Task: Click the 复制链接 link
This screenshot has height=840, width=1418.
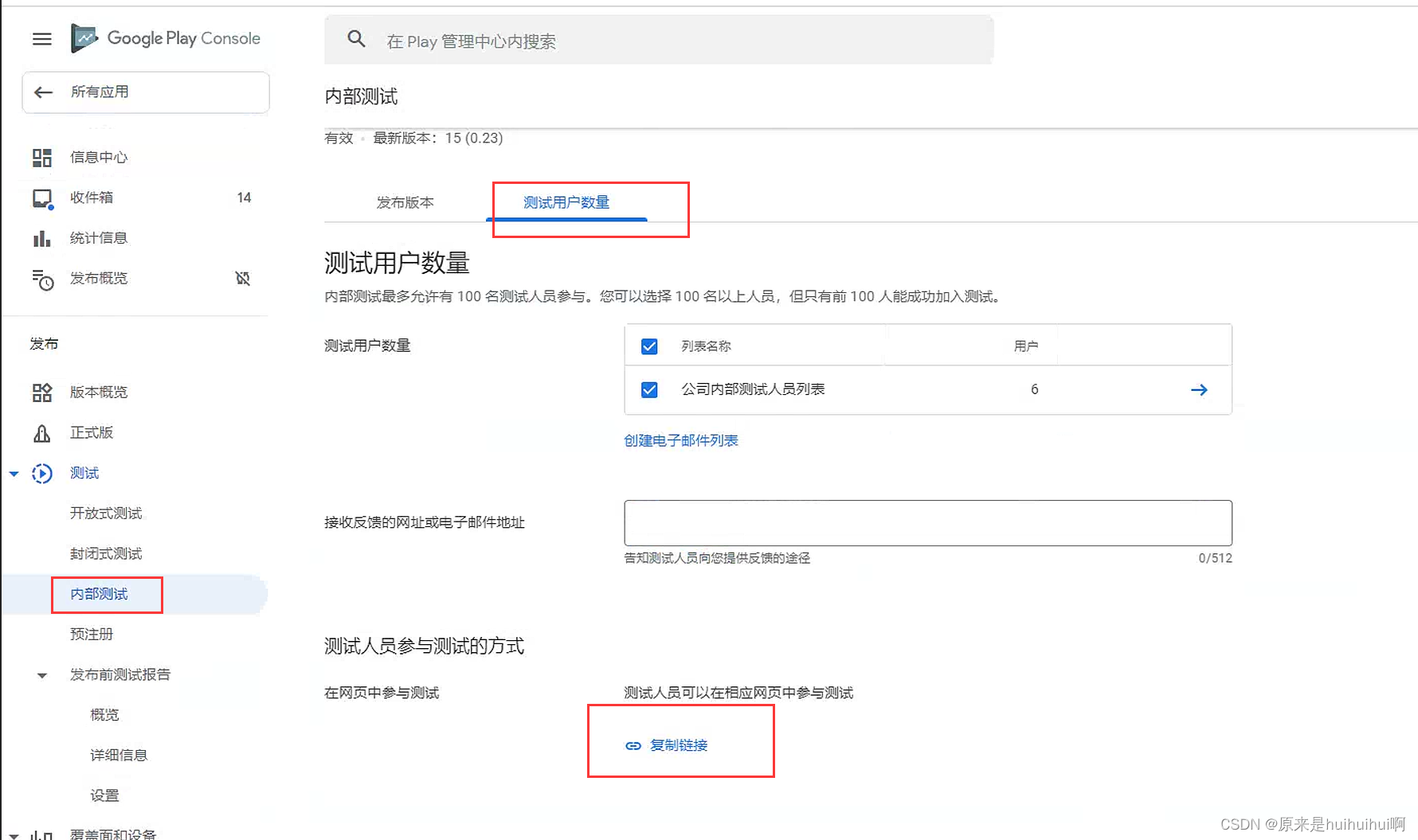Action: (679, 745)
